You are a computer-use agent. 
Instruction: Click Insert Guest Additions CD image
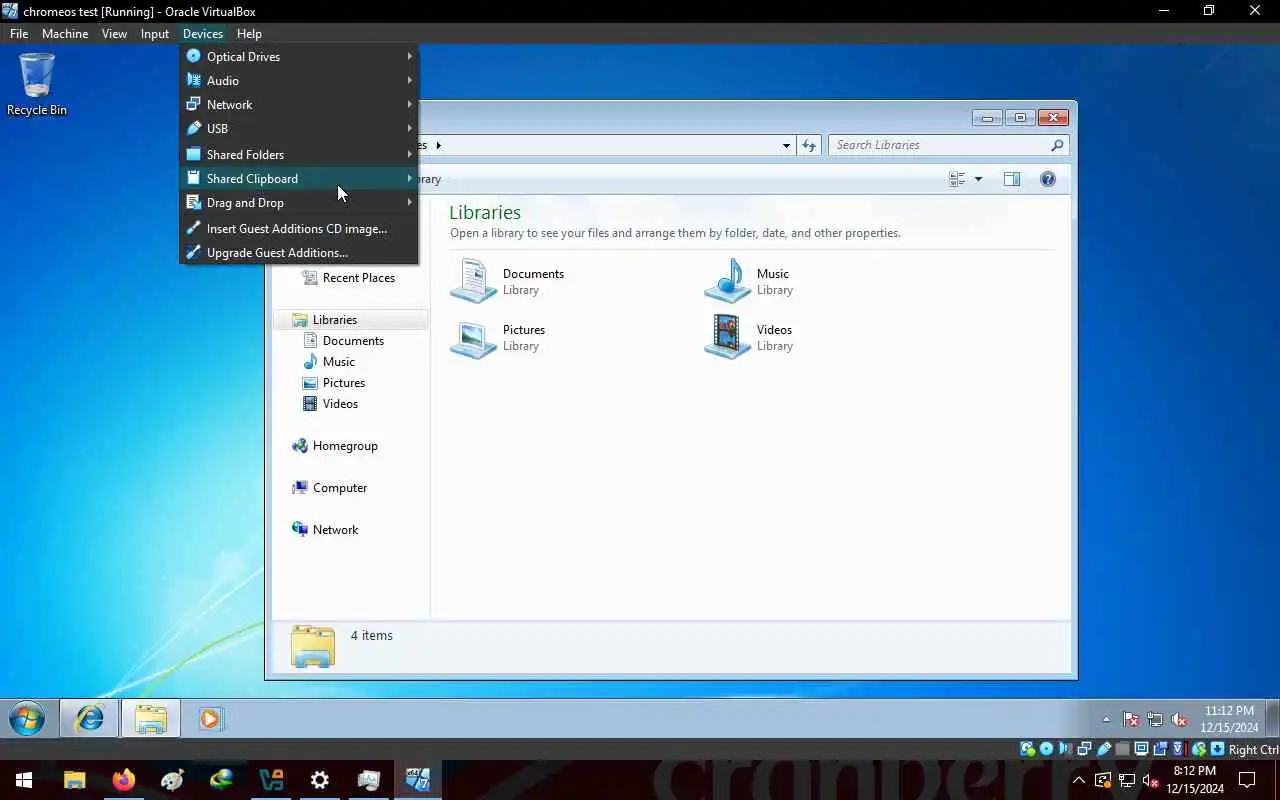[x=299, y=229]
